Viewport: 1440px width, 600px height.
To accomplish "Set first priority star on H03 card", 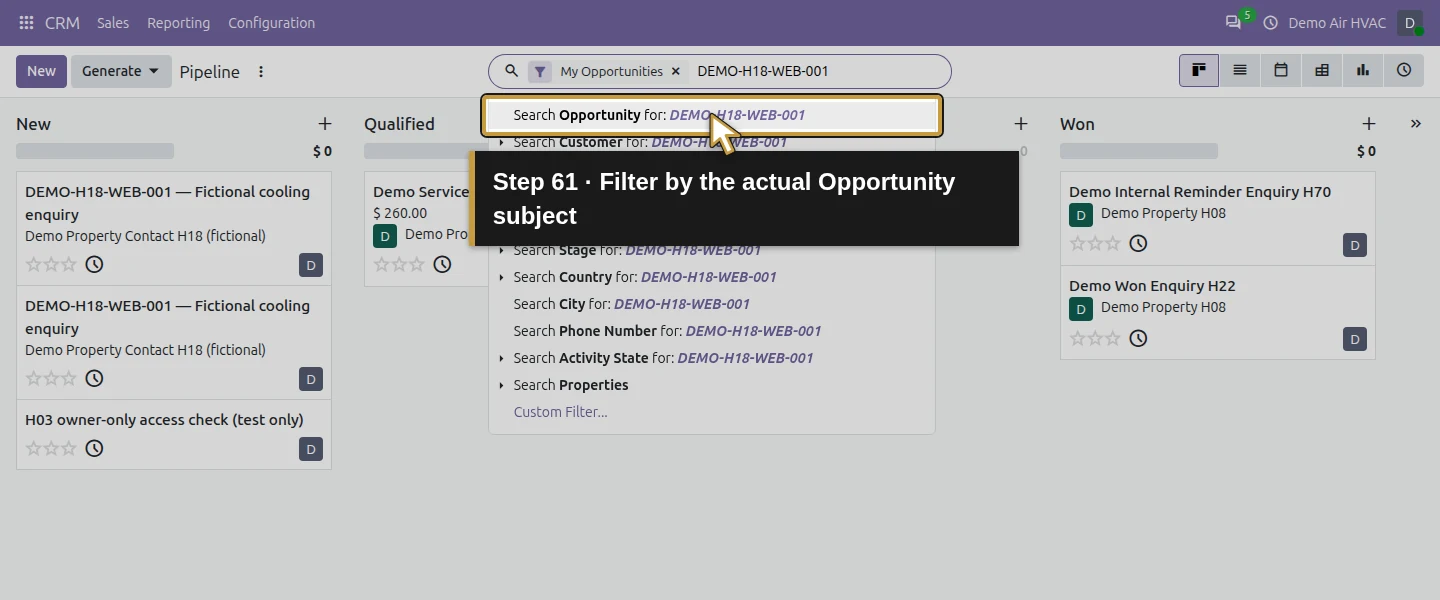I will coord(33,448).
